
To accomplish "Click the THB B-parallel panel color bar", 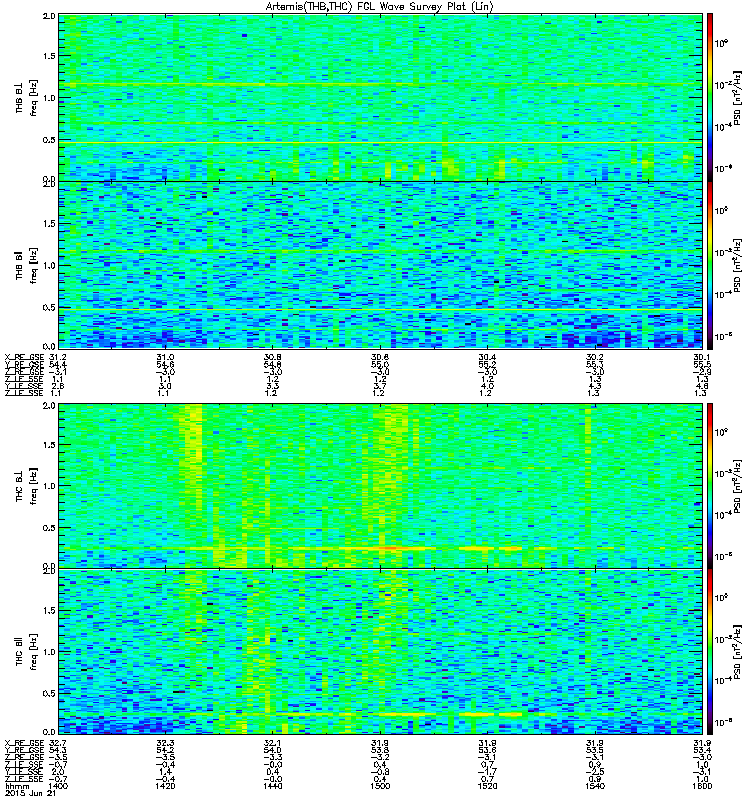I will 710,265.
